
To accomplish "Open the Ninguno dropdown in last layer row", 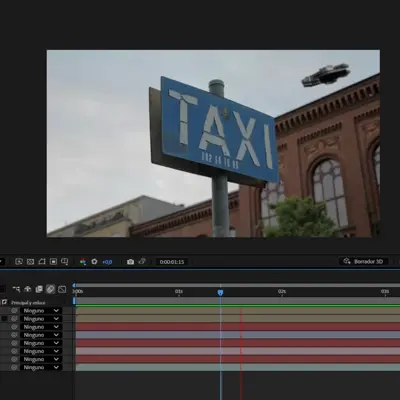I will pos(41,367).
